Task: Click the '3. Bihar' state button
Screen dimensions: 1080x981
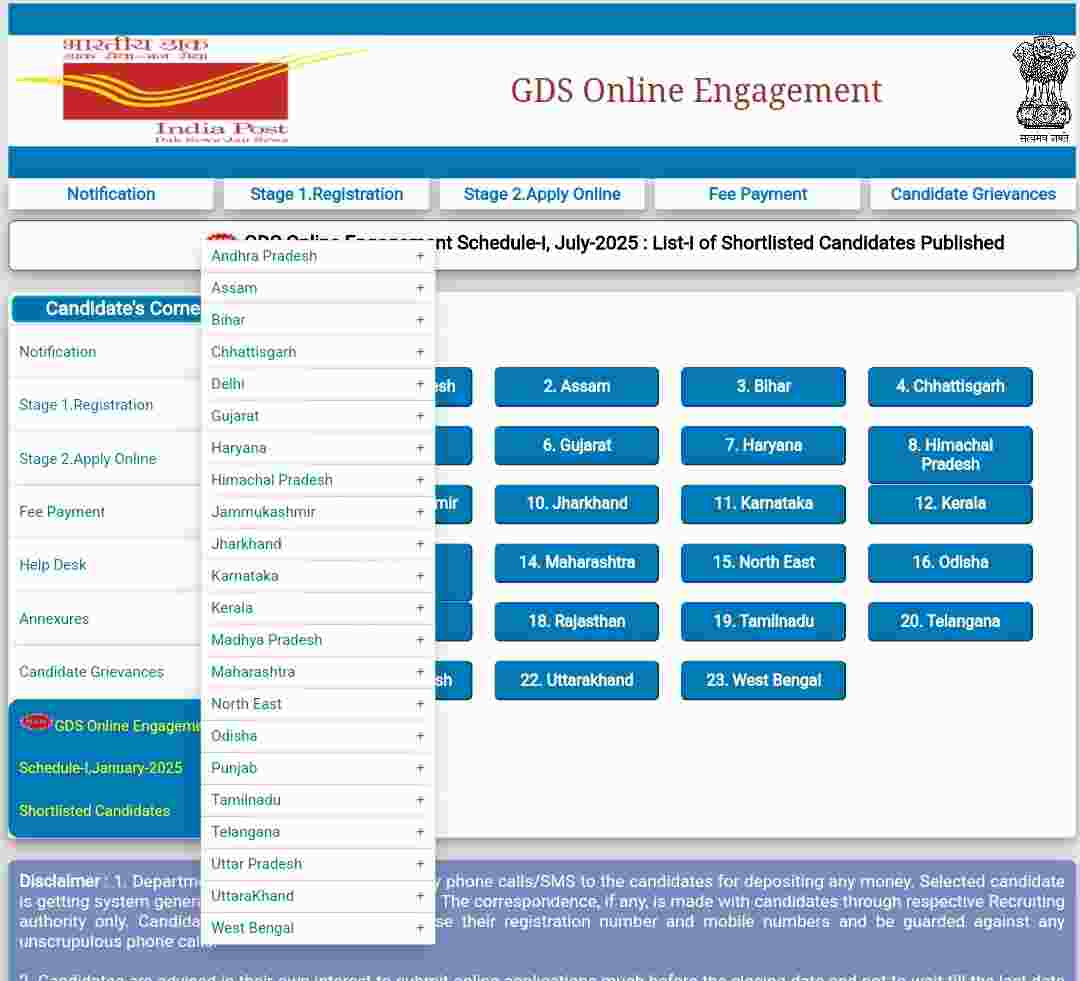Action: pyautogui.click(x=763, y=386)
